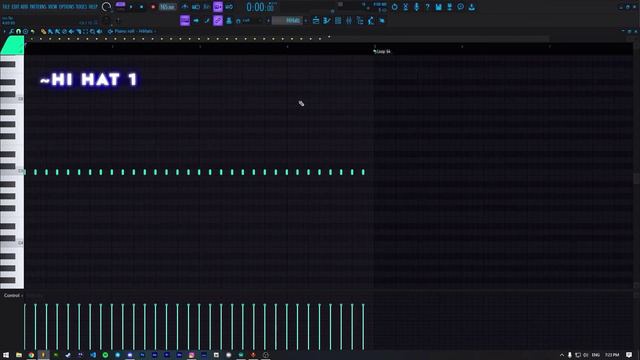
Task: Open the Browser panel icon
Action: [360, 20]
